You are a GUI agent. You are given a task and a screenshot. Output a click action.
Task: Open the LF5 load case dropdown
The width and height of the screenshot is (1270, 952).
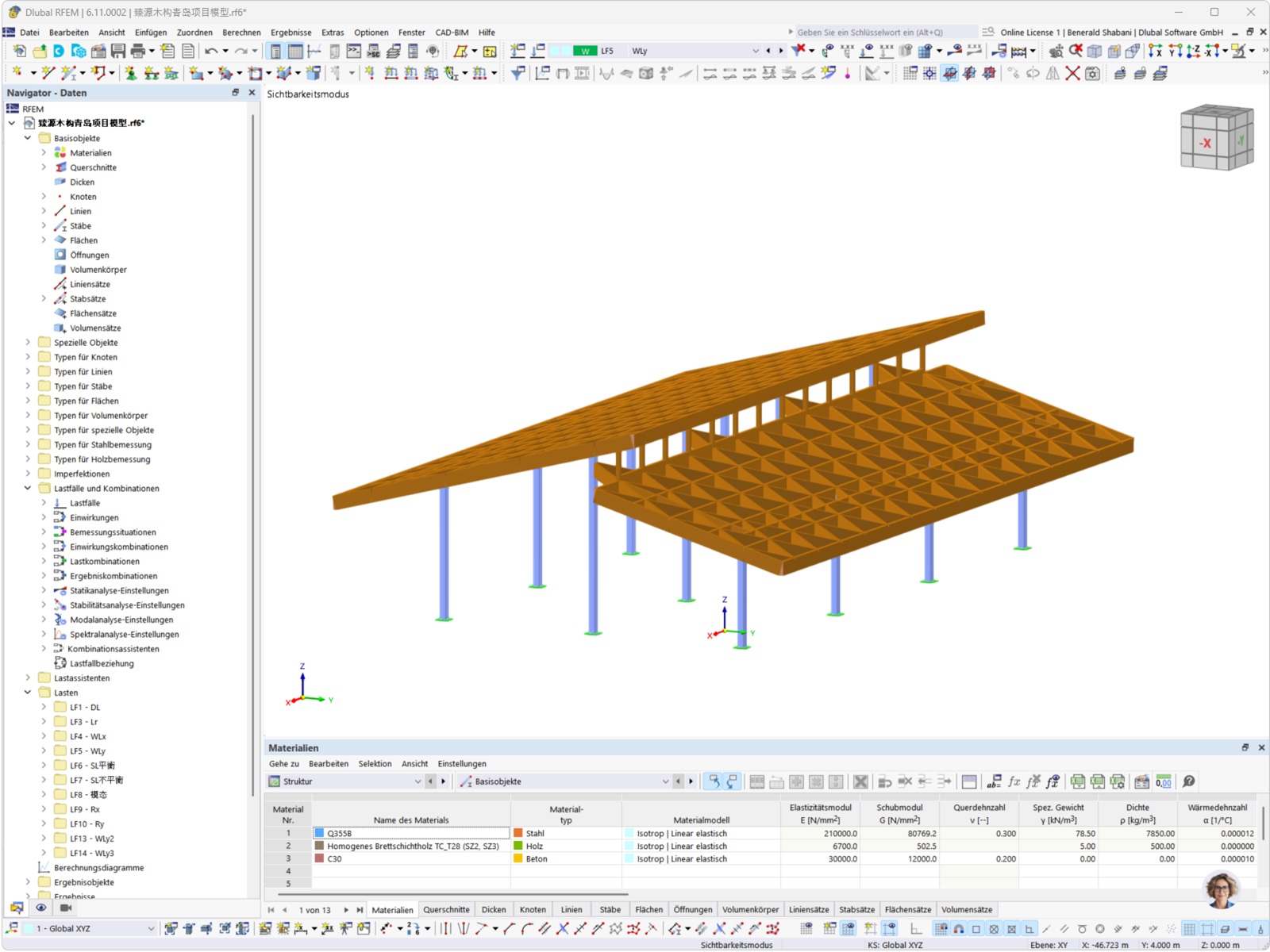tap(754, 50)
